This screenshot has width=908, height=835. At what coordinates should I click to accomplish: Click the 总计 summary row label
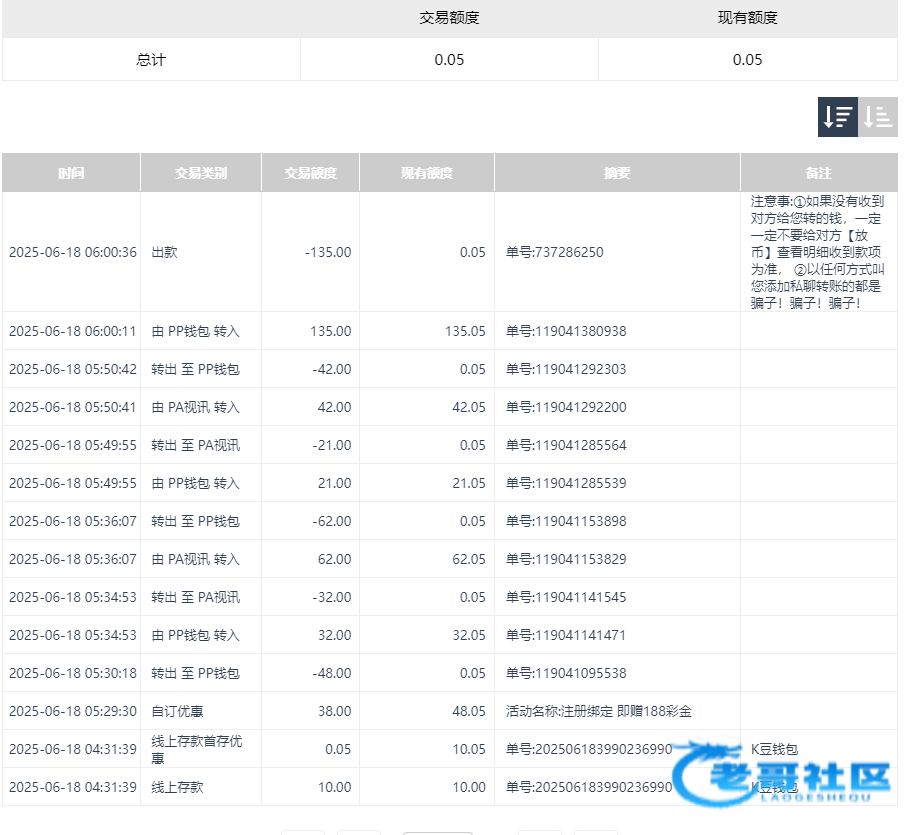[x=151, y=60]
